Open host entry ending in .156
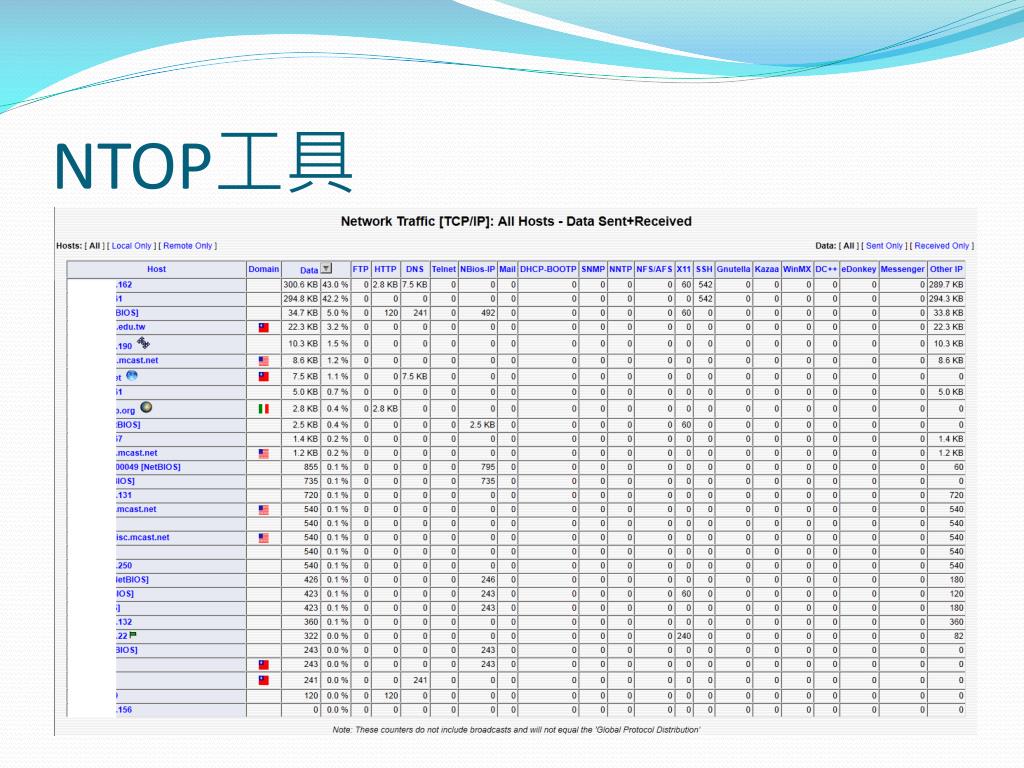Screen dimensions: 1024x768 pyautogui.click(x=124, y=709)
